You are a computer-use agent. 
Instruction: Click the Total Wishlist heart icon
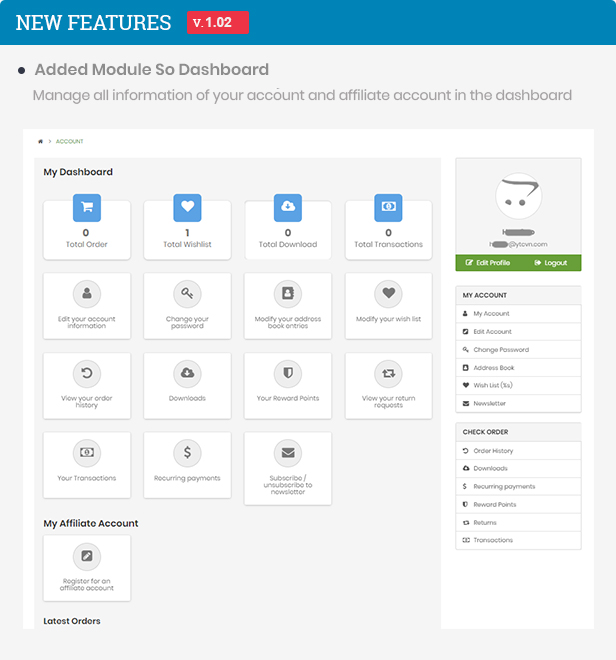[x=187, y=207]
